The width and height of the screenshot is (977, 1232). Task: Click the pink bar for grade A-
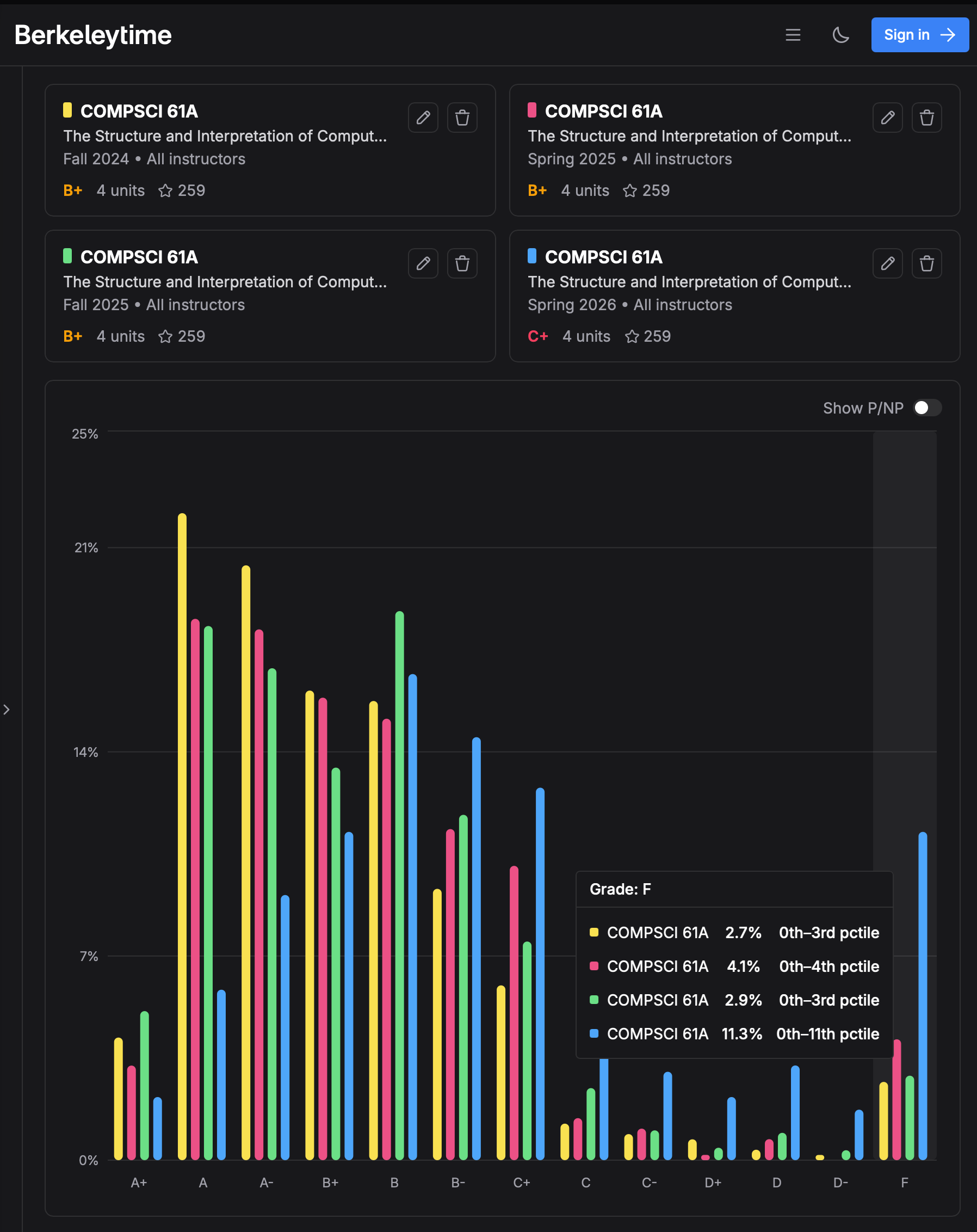pyautogui.click(x=259, y=894)
